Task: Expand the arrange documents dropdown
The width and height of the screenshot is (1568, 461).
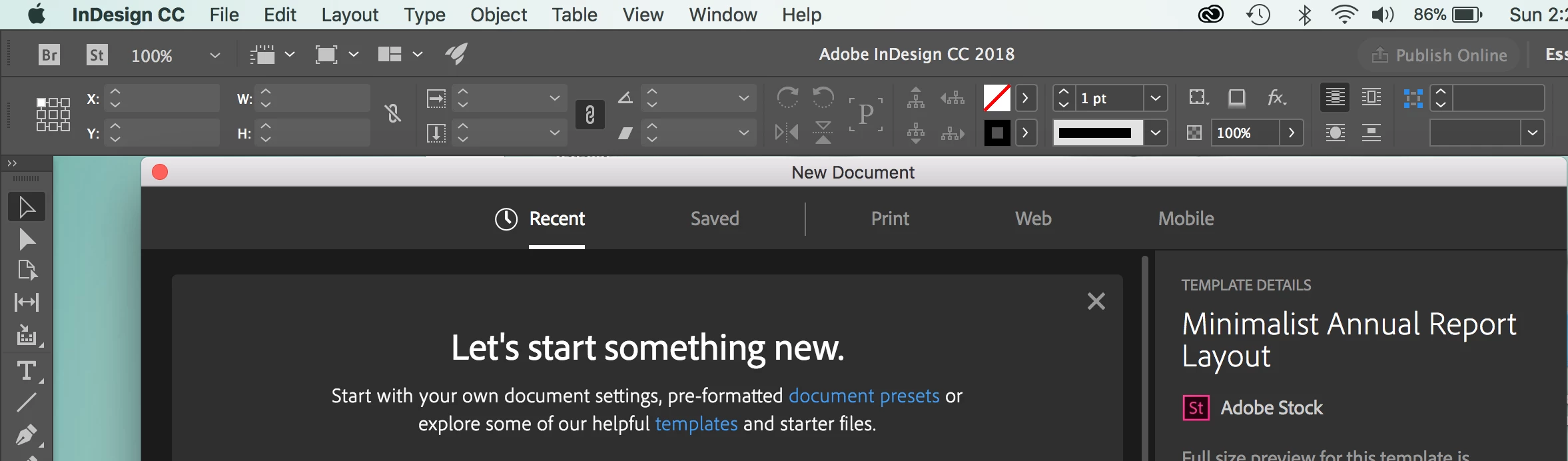Action: [418, 55]
